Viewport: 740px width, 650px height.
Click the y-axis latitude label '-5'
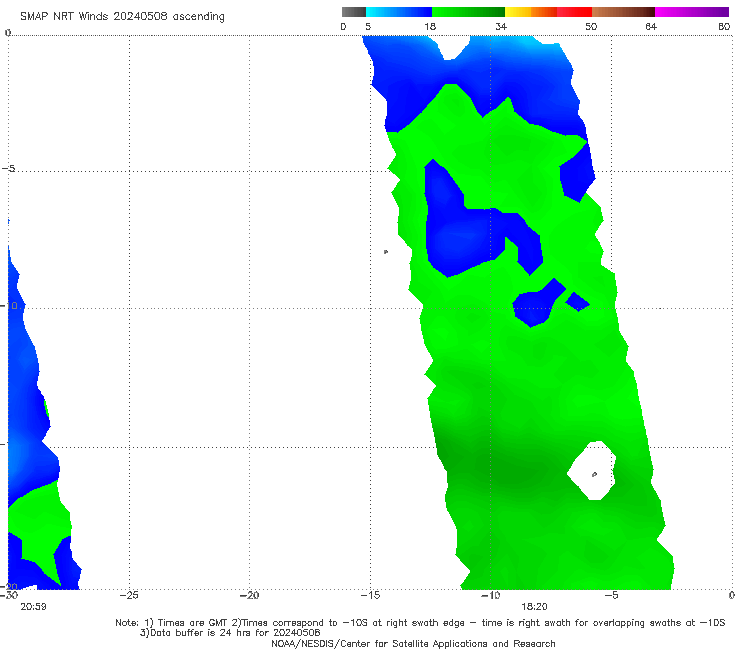click(x=8, y=169)
